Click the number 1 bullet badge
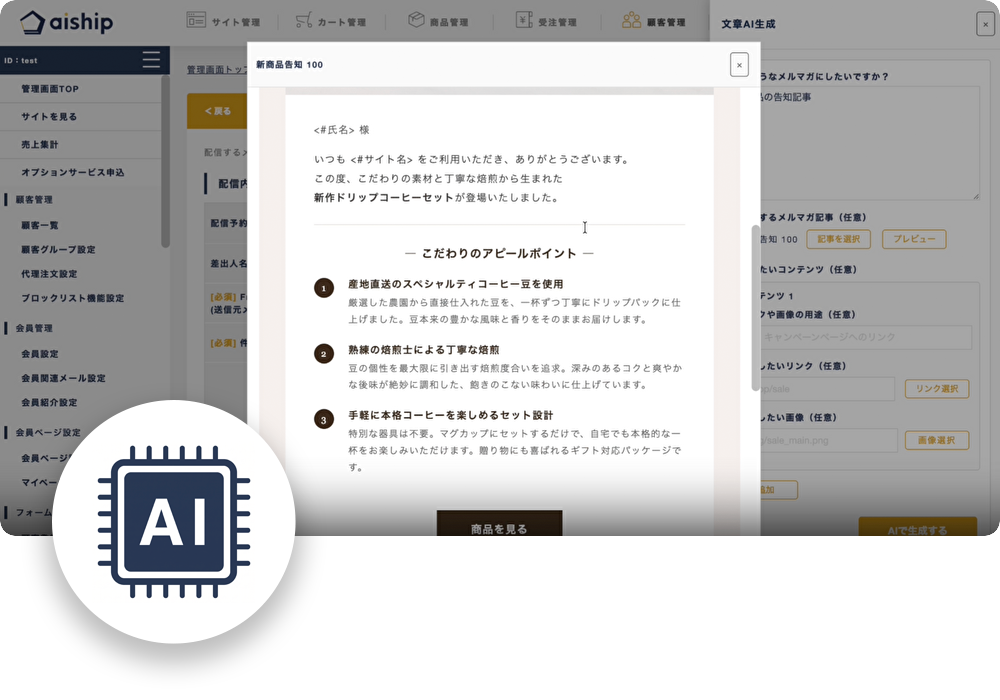This screenshot has height=700, width=1000. [x=324, y=288]
